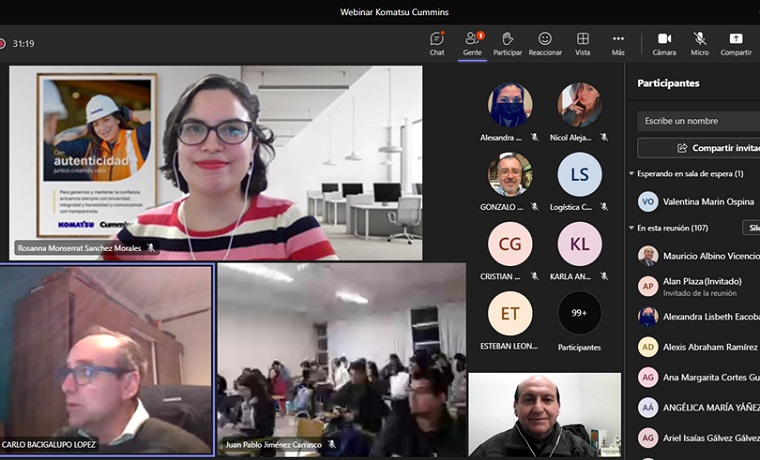
Task: Open the Chat panel
Action: point(437,44)
